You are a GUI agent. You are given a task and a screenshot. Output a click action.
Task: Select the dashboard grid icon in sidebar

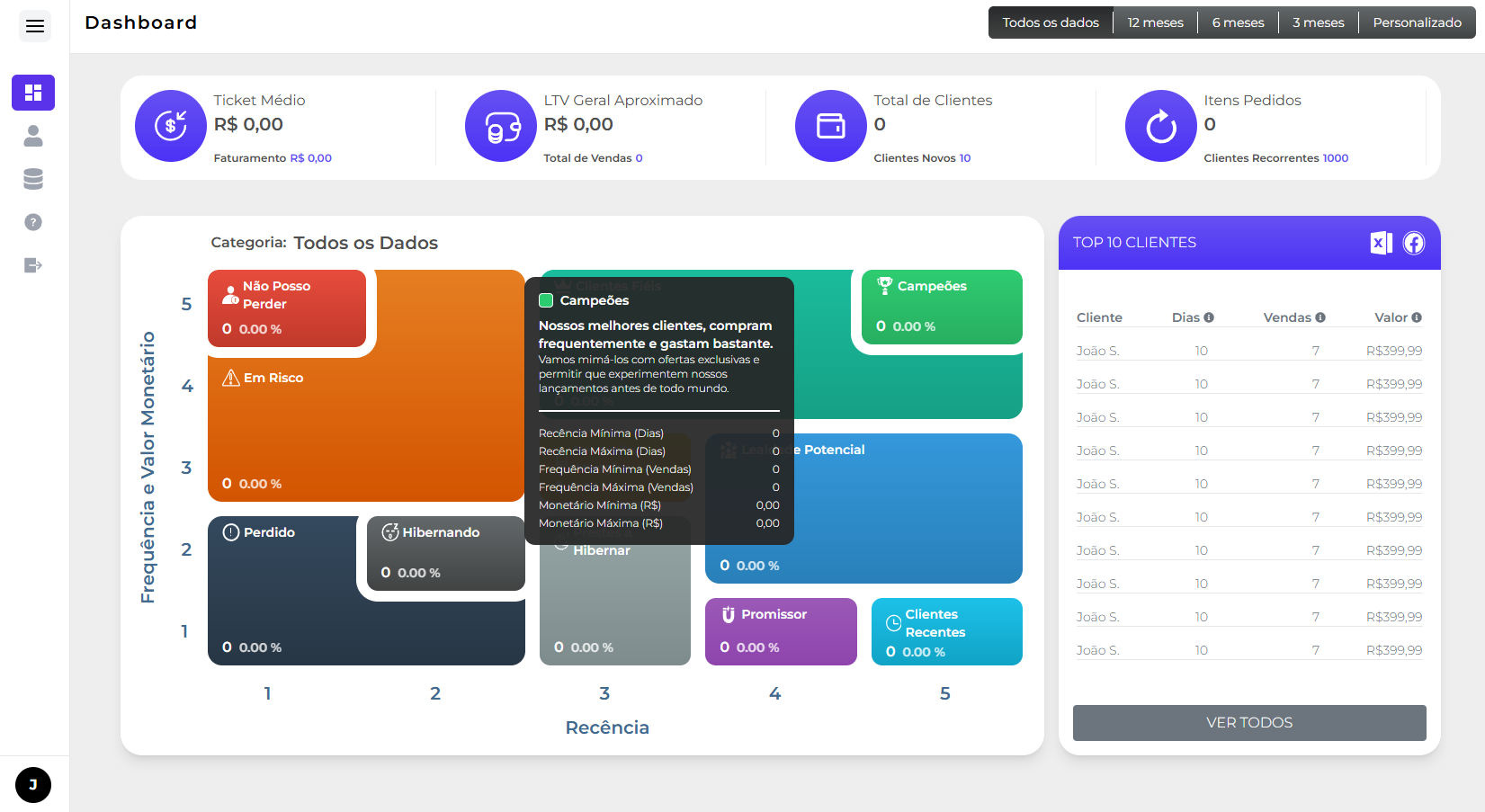point(33,93)
